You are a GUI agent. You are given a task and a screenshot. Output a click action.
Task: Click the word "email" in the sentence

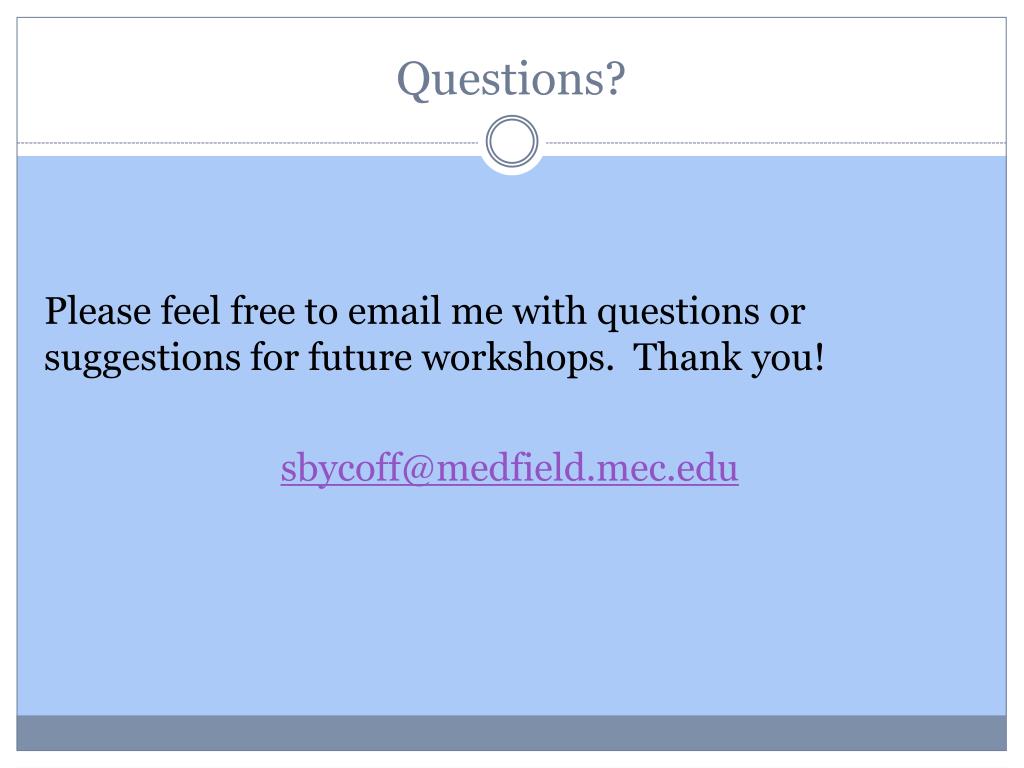(394, 311)
